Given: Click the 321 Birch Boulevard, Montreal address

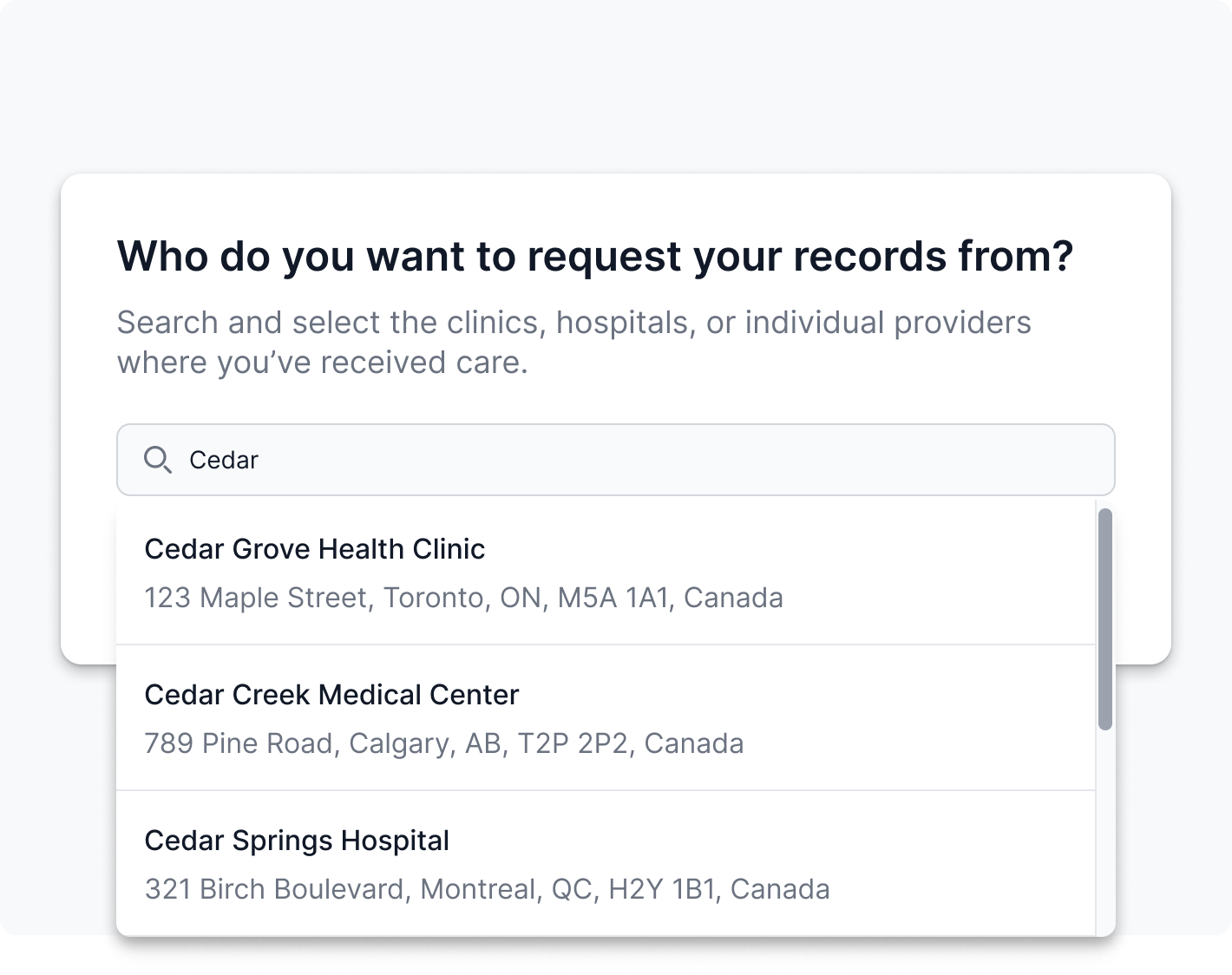Looking at the screenshot, I should click(x=487, y=889).
